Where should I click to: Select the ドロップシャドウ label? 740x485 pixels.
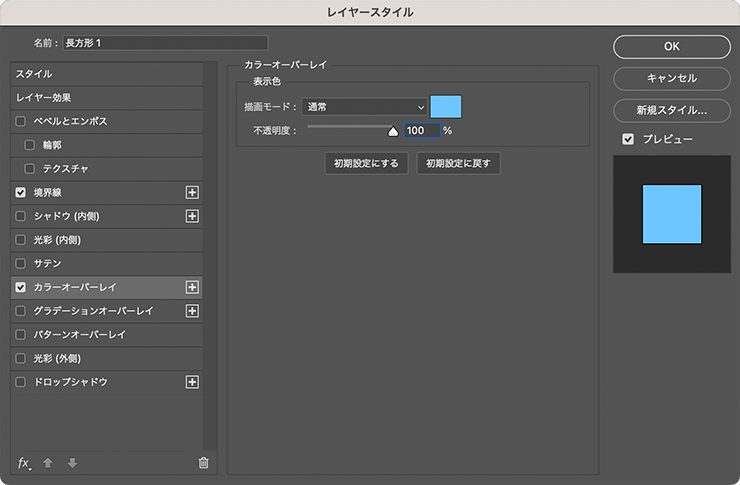[70, 382]
